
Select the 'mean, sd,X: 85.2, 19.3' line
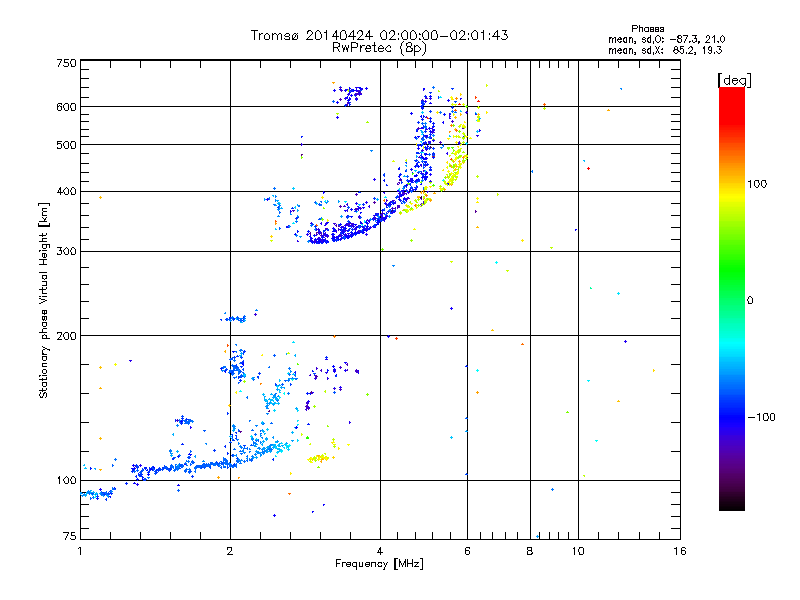665,50
